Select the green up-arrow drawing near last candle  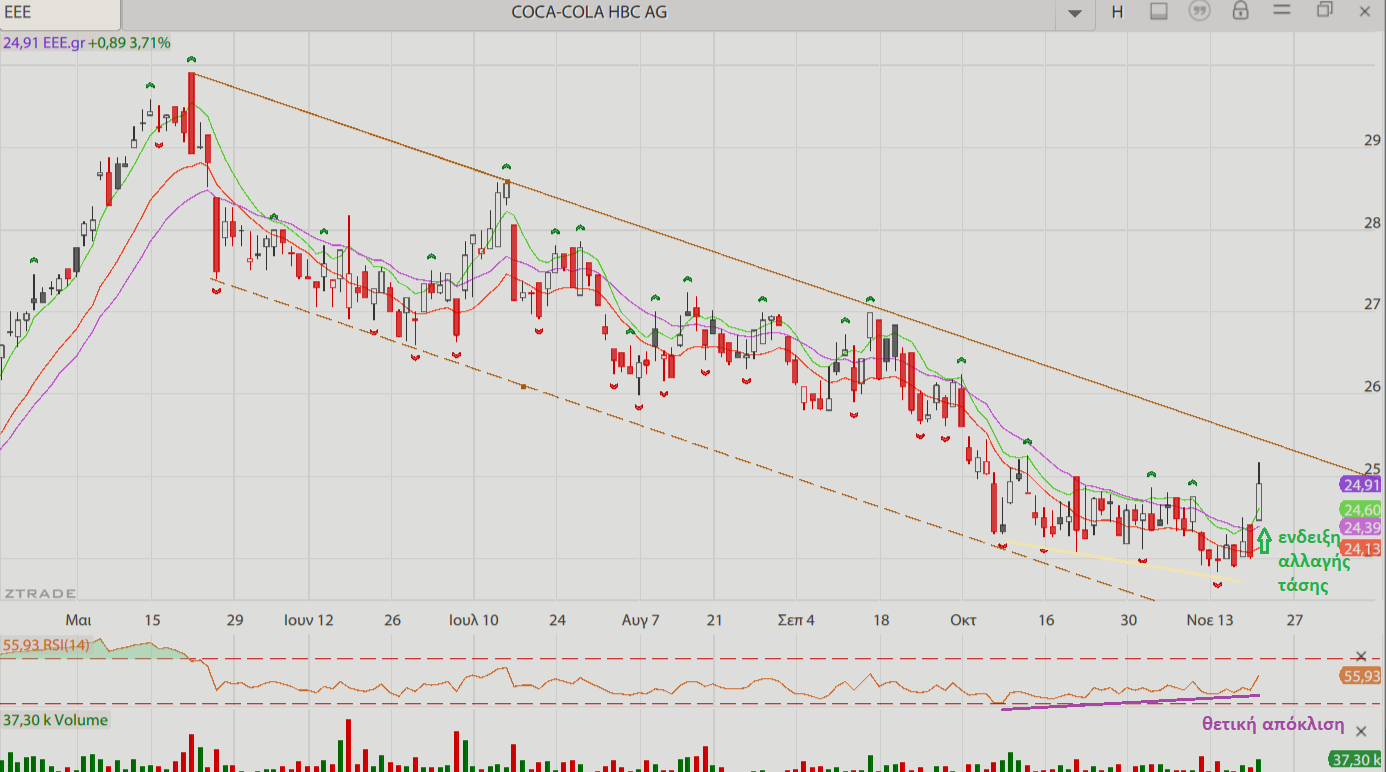[1263, 540]
